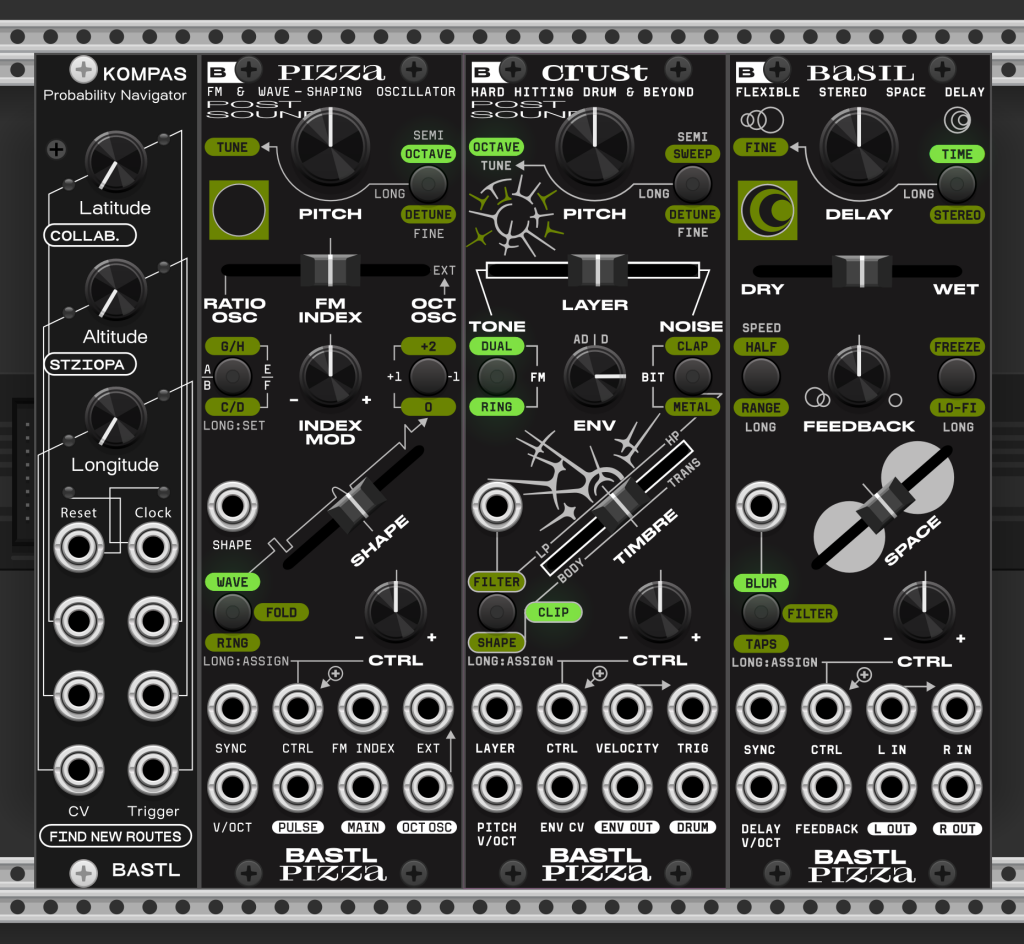The height and width of the screenshot is (944, 1024).
Task: Click the plus icon beside KOMPAS title
Action: click(82, 71)
